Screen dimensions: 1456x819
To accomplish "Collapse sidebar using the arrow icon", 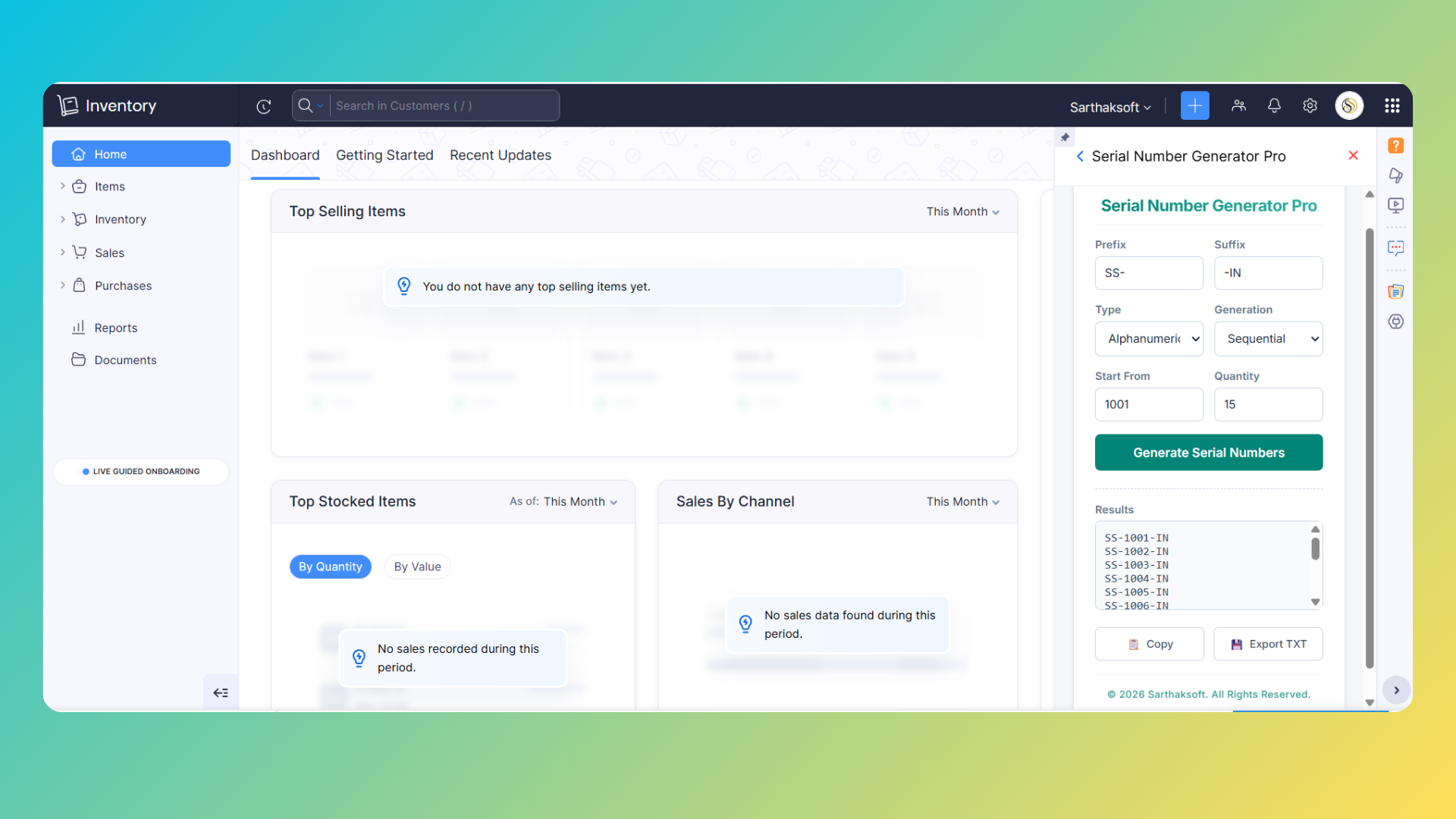I will click(221, 692).
